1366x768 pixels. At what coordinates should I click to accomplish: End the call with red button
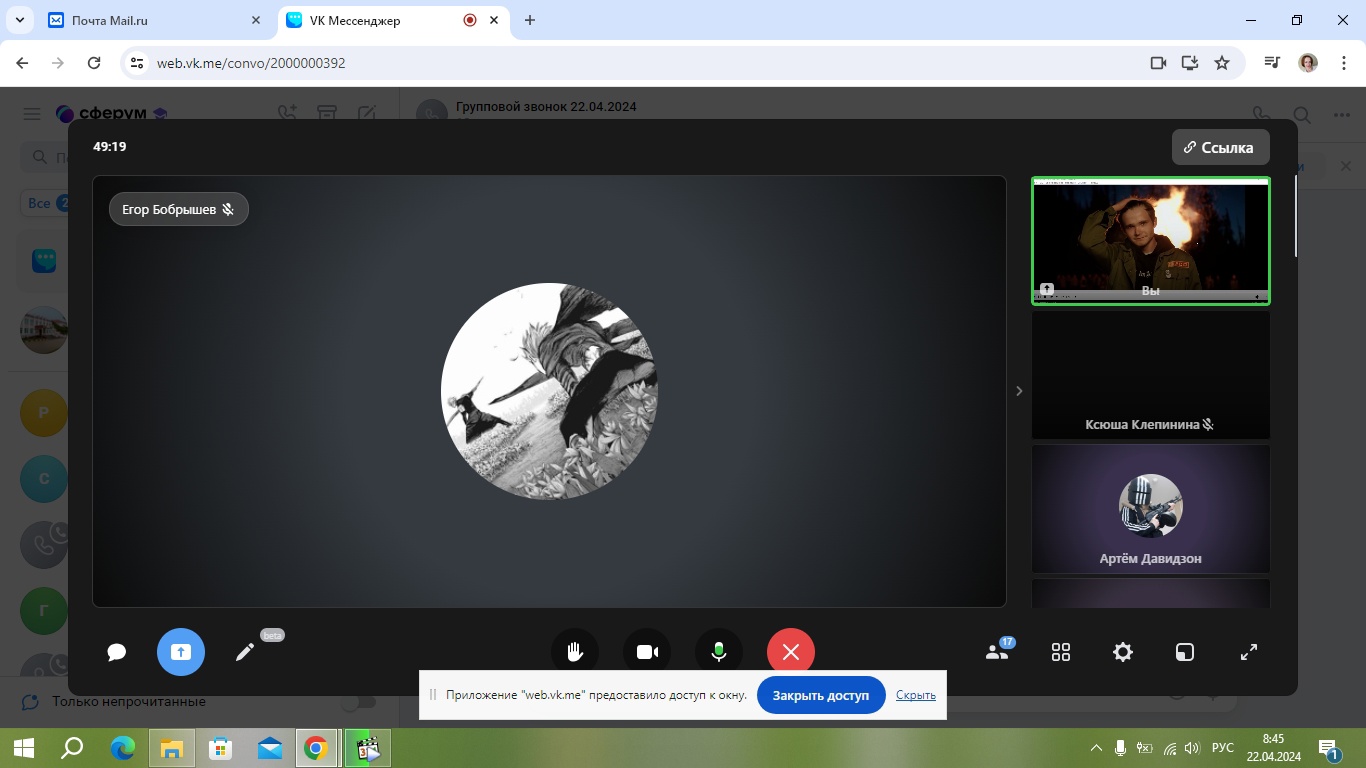(791, 652)
